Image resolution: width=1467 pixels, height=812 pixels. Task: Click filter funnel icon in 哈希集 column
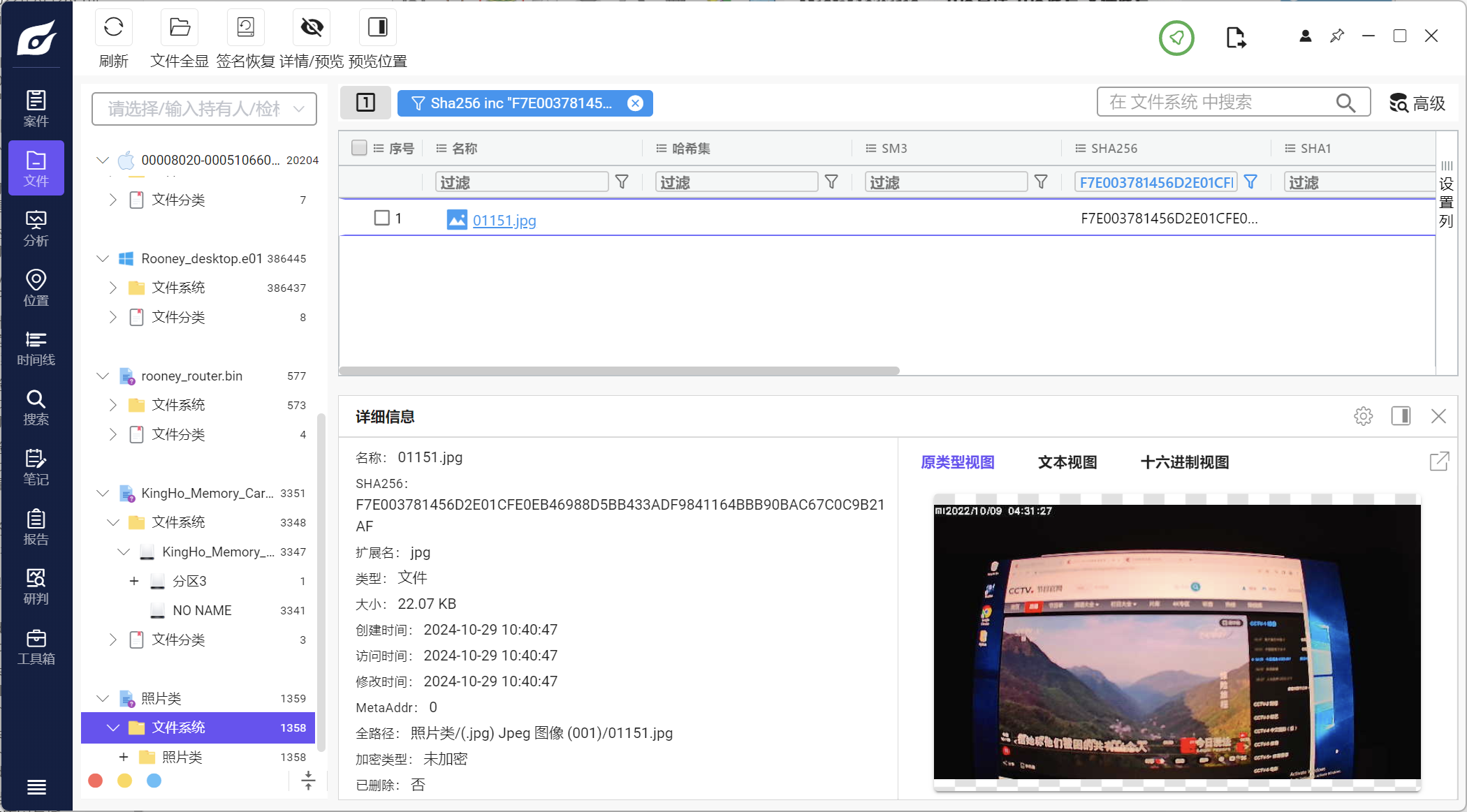click(x=831, y=182)
